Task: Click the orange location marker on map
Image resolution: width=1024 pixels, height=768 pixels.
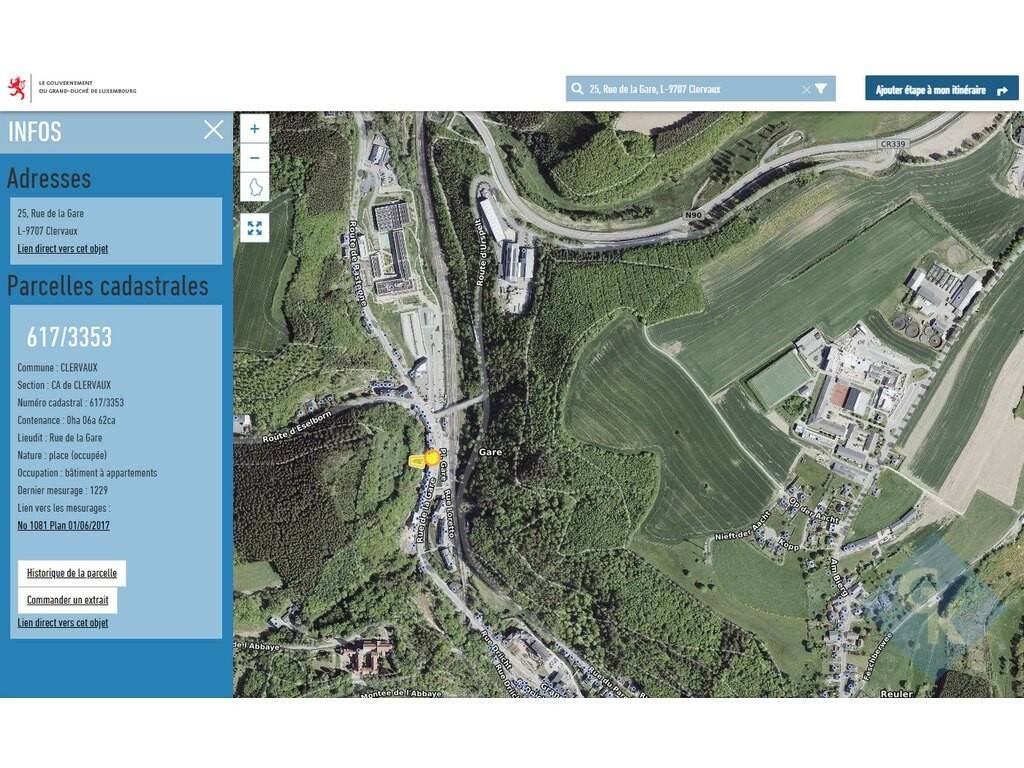Action: [x=432, y=458]
